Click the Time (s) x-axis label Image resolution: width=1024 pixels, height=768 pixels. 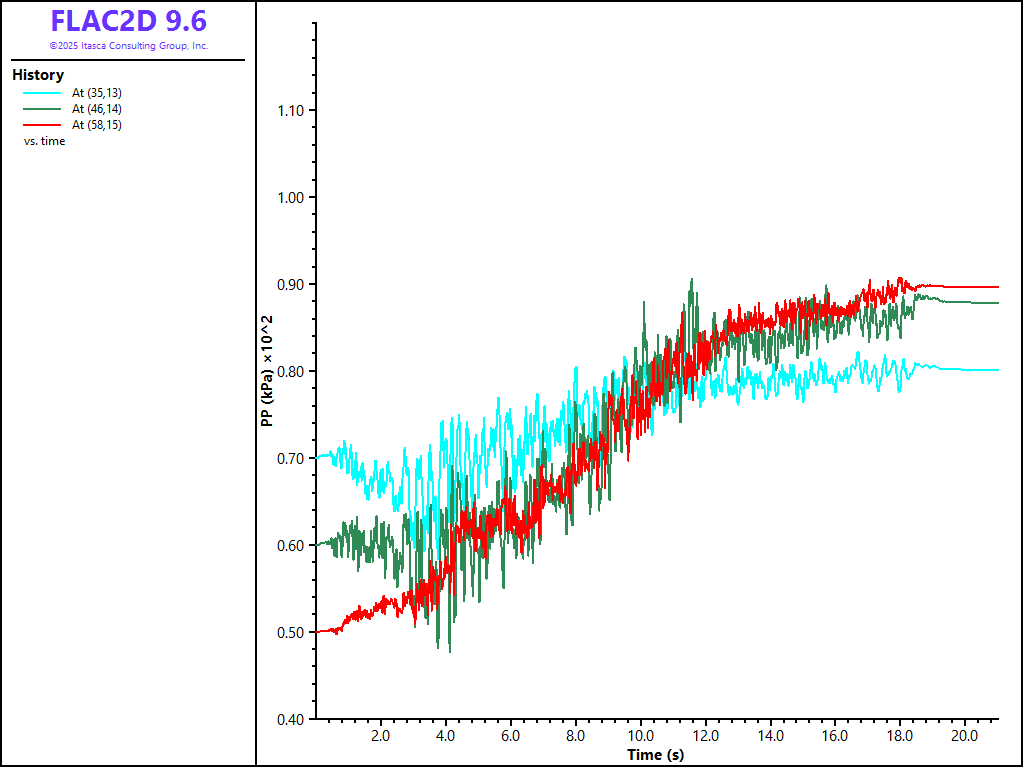(656, 754)
